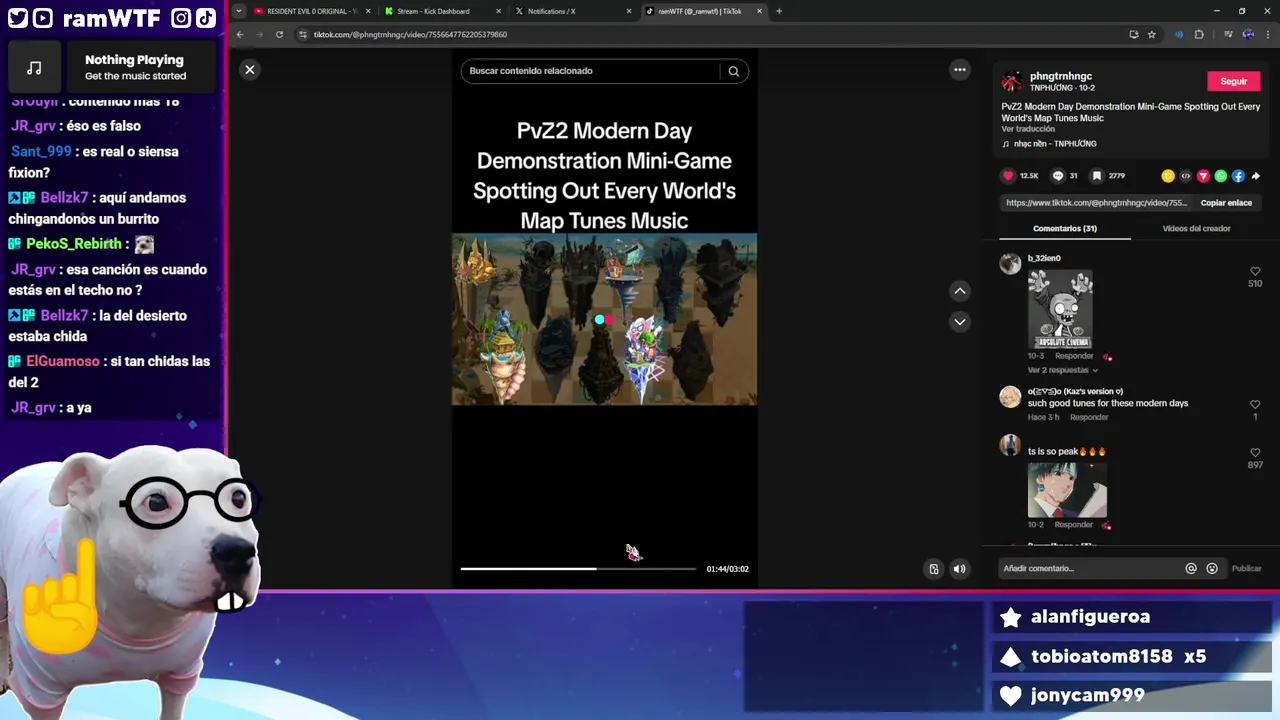Click the browser back arrow

pyautogui.click(x=240, y=34)
